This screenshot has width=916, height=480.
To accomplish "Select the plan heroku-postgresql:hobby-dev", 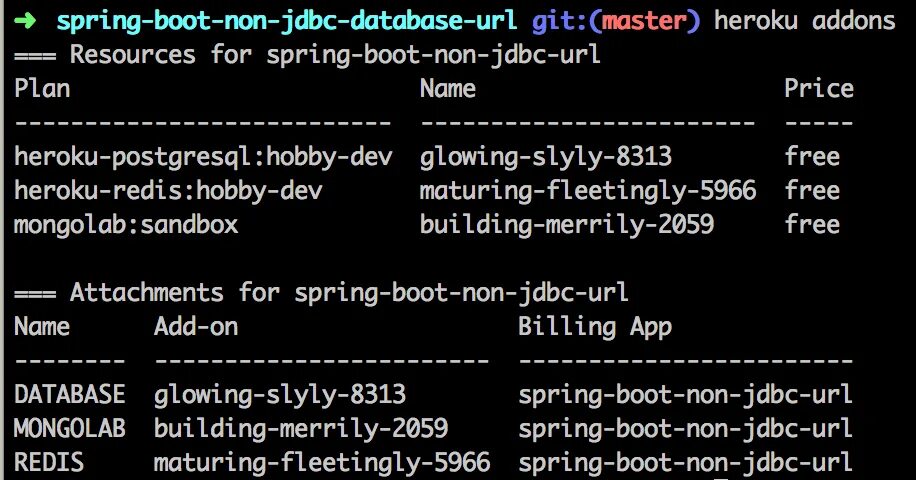I will tap(203, 156).
